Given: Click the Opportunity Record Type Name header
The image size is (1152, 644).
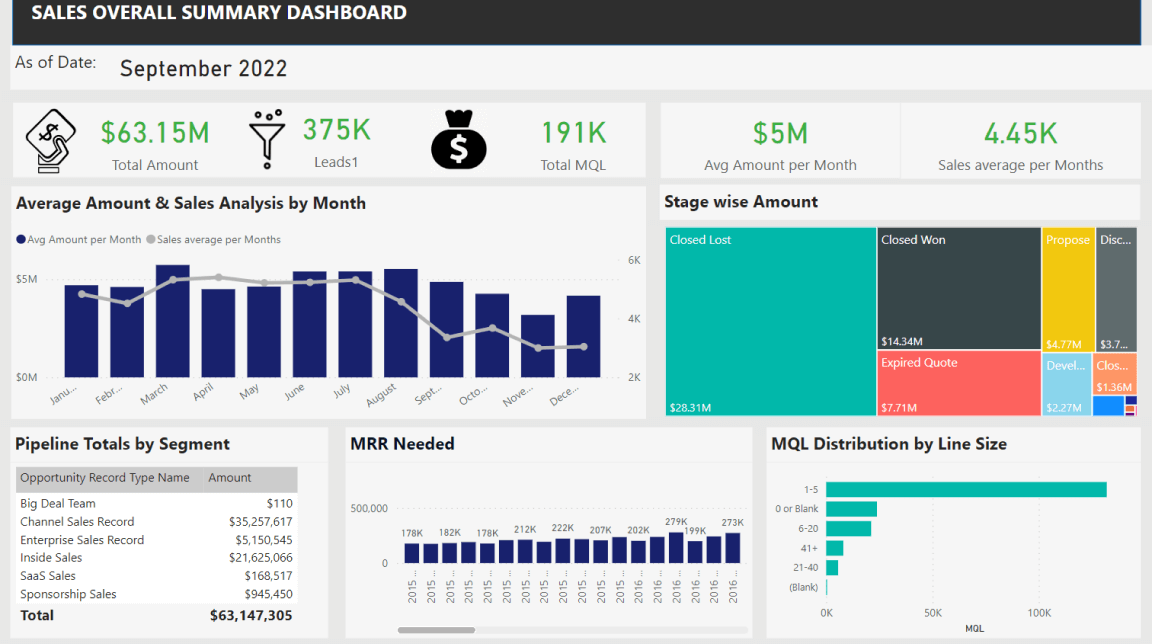Looking at the screenshot, I should (105, 478).
